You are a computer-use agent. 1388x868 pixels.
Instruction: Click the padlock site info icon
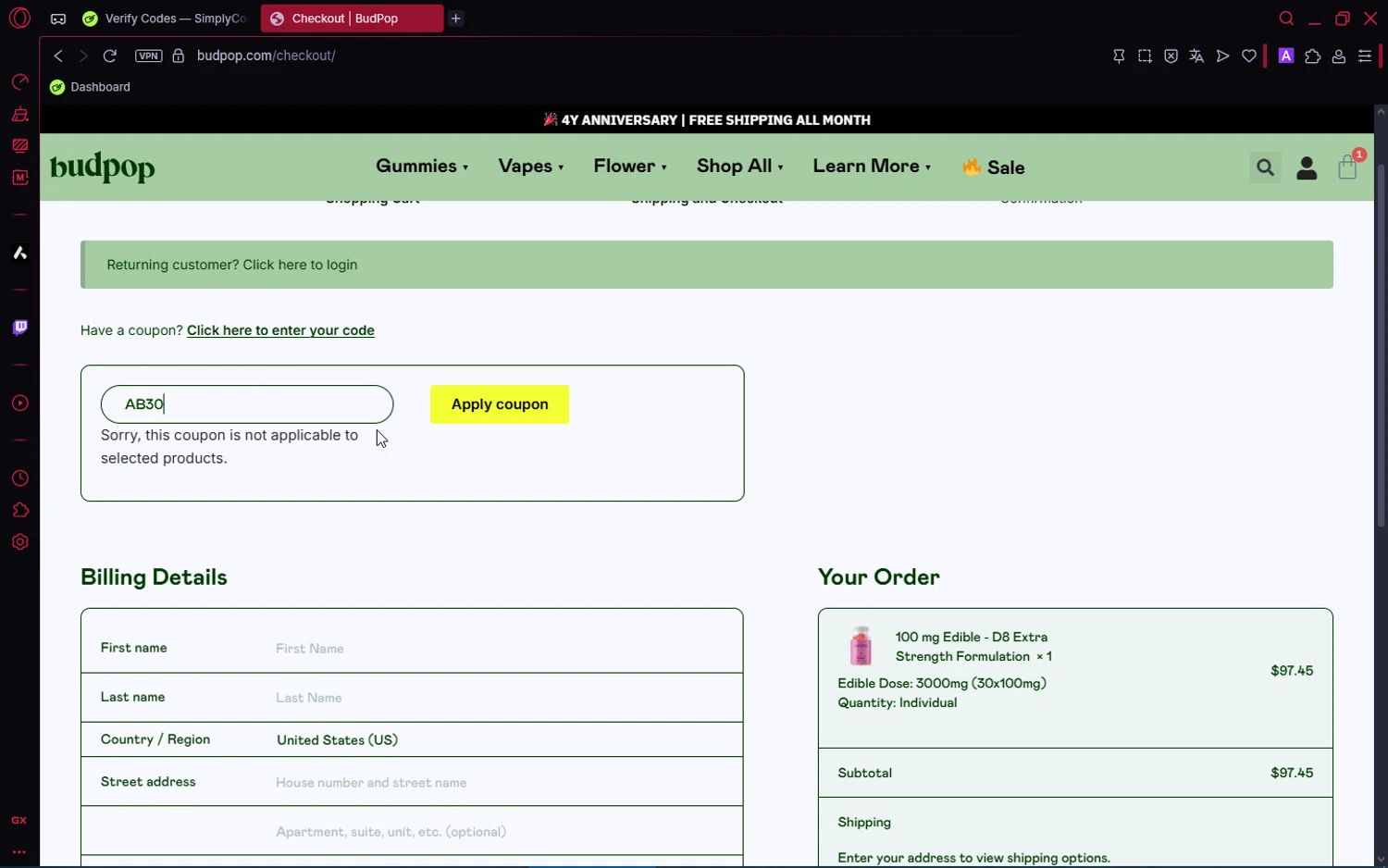[179, 56]
